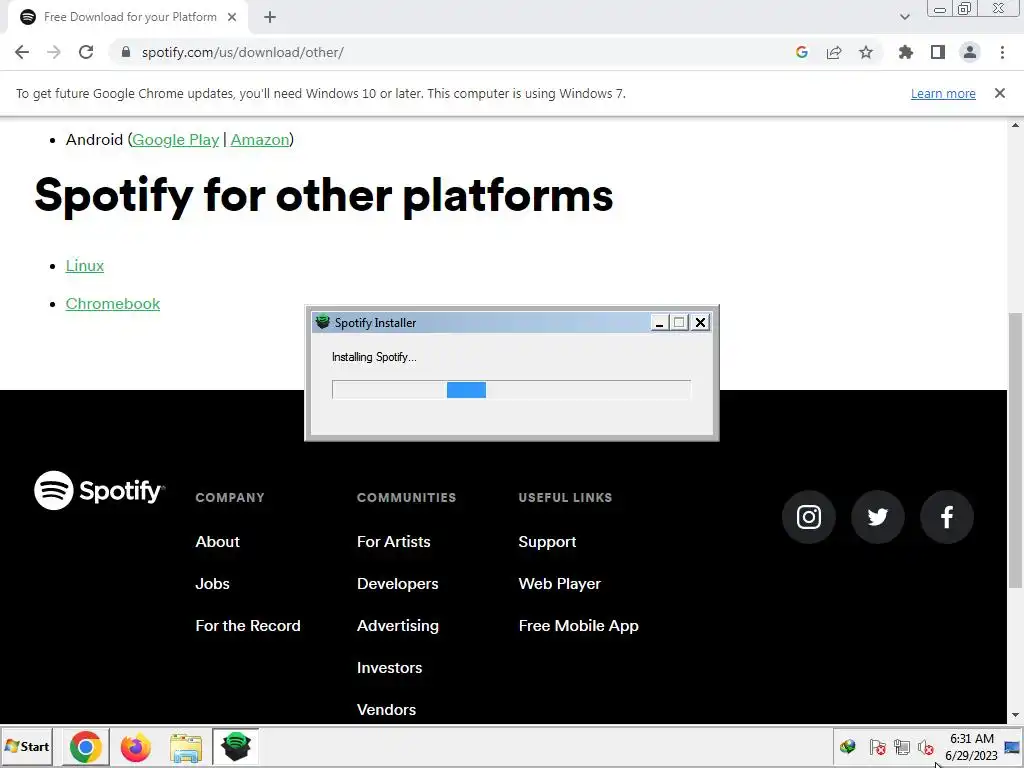Screen dimensions: 1024x768
Task: Open Web Player link
Action: point(560,584)
